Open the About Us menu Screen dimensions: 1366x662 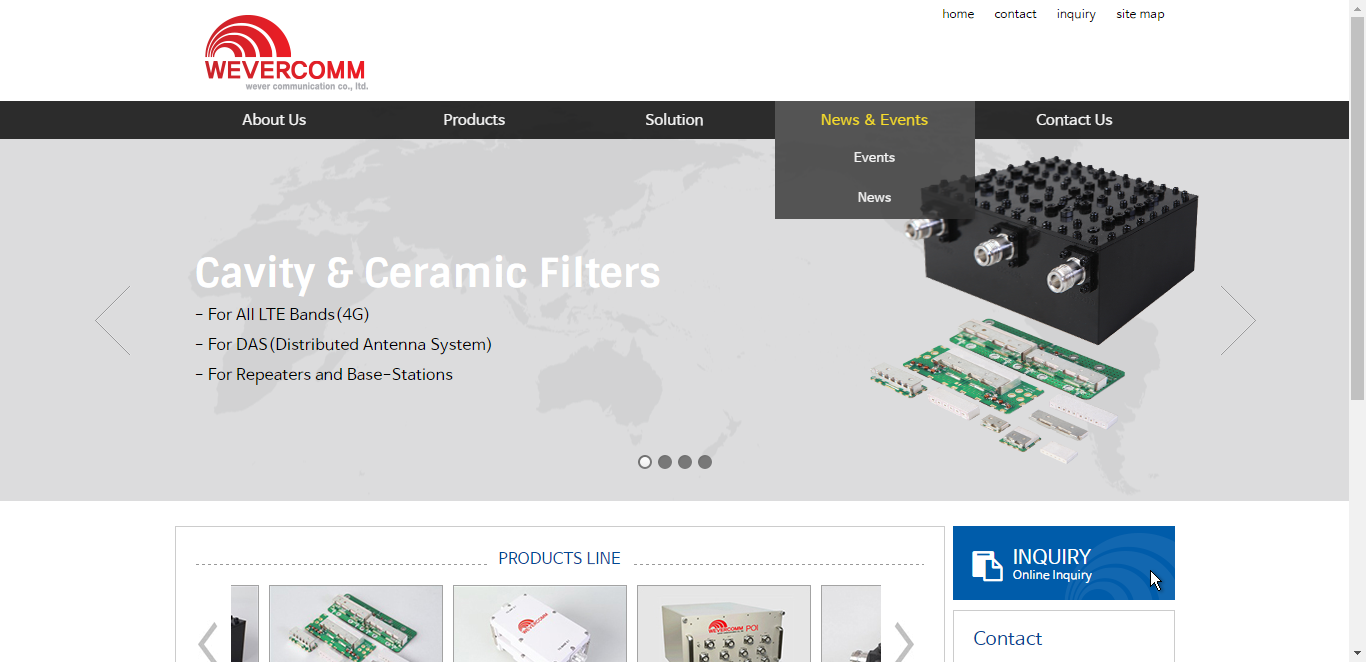click(x=274, y=120)
